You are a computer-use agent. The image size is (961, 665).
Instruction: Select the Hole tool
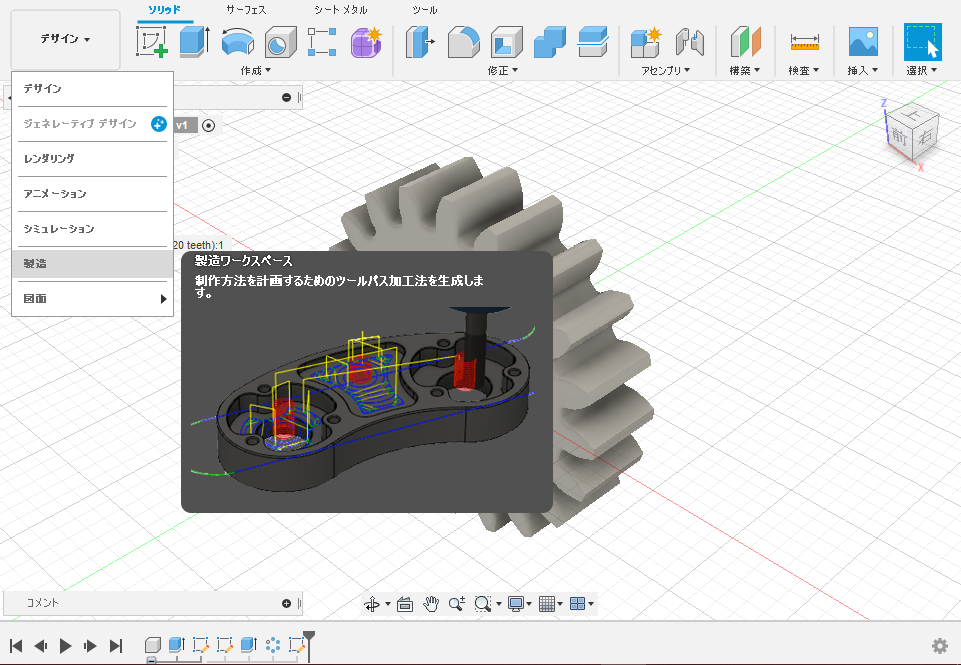(x=281, y=42)
